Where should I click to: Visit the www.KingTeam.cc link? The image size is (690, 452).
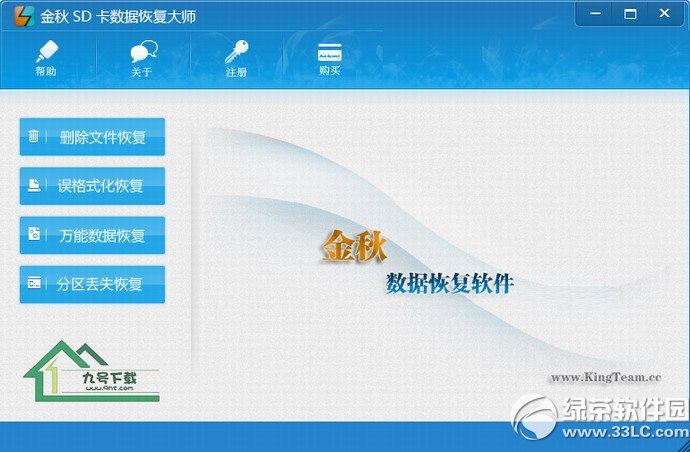click(606, 377)
